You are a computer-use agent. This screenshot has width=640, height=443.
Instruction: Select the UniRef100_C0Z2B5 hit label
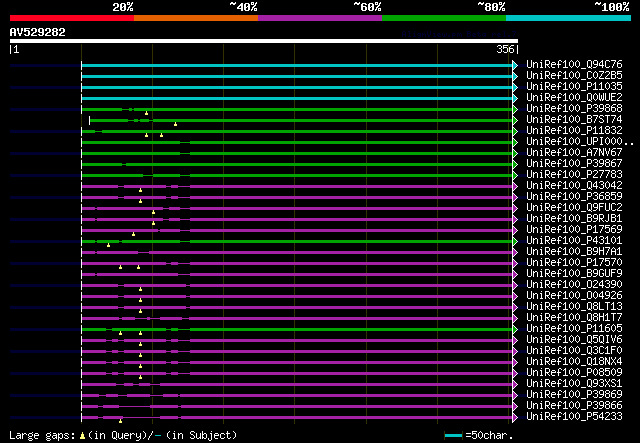pos(574,76)
